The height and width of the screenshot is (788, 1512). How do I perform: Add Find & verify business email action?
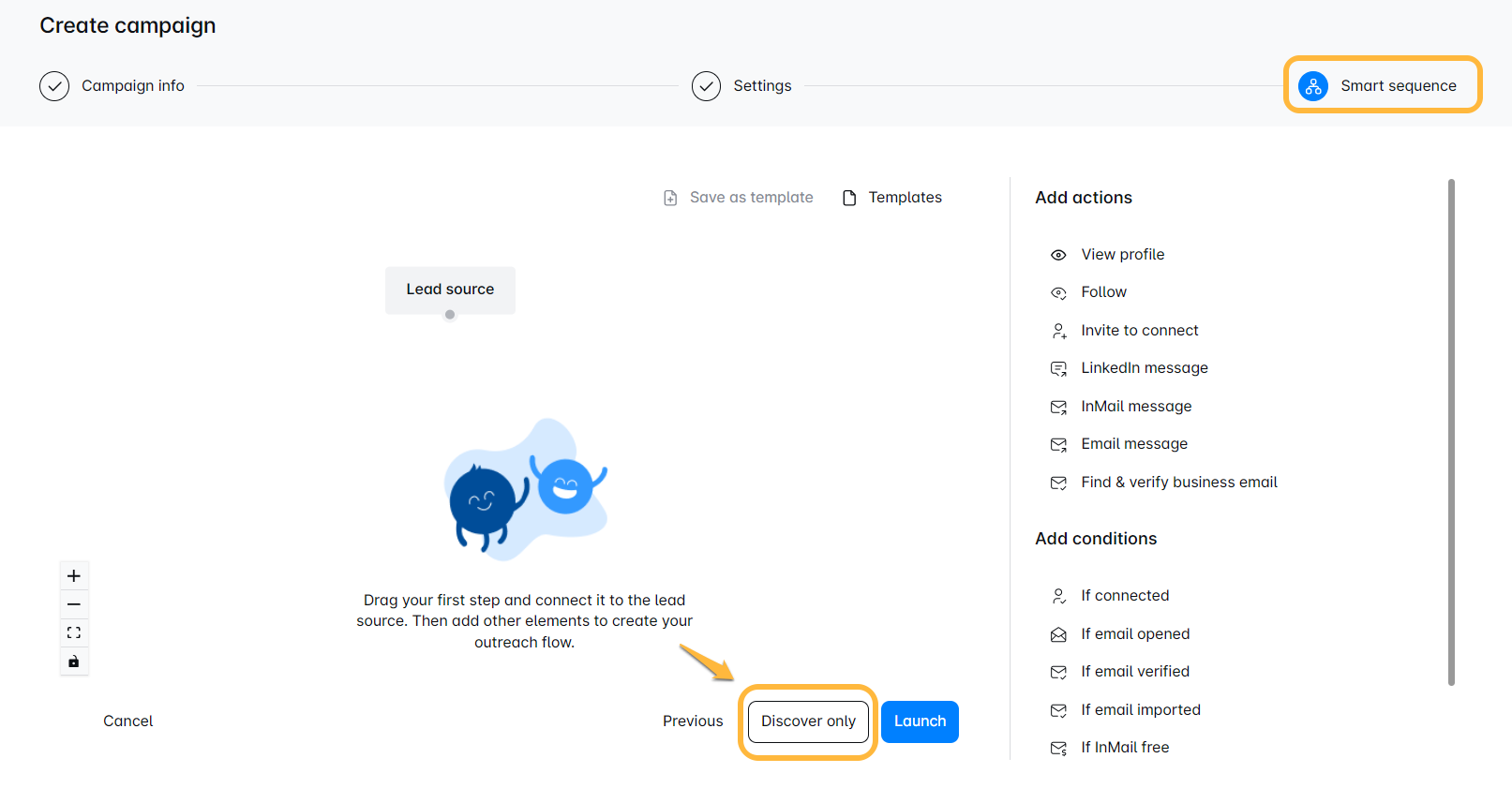[x=1178, y=483]
